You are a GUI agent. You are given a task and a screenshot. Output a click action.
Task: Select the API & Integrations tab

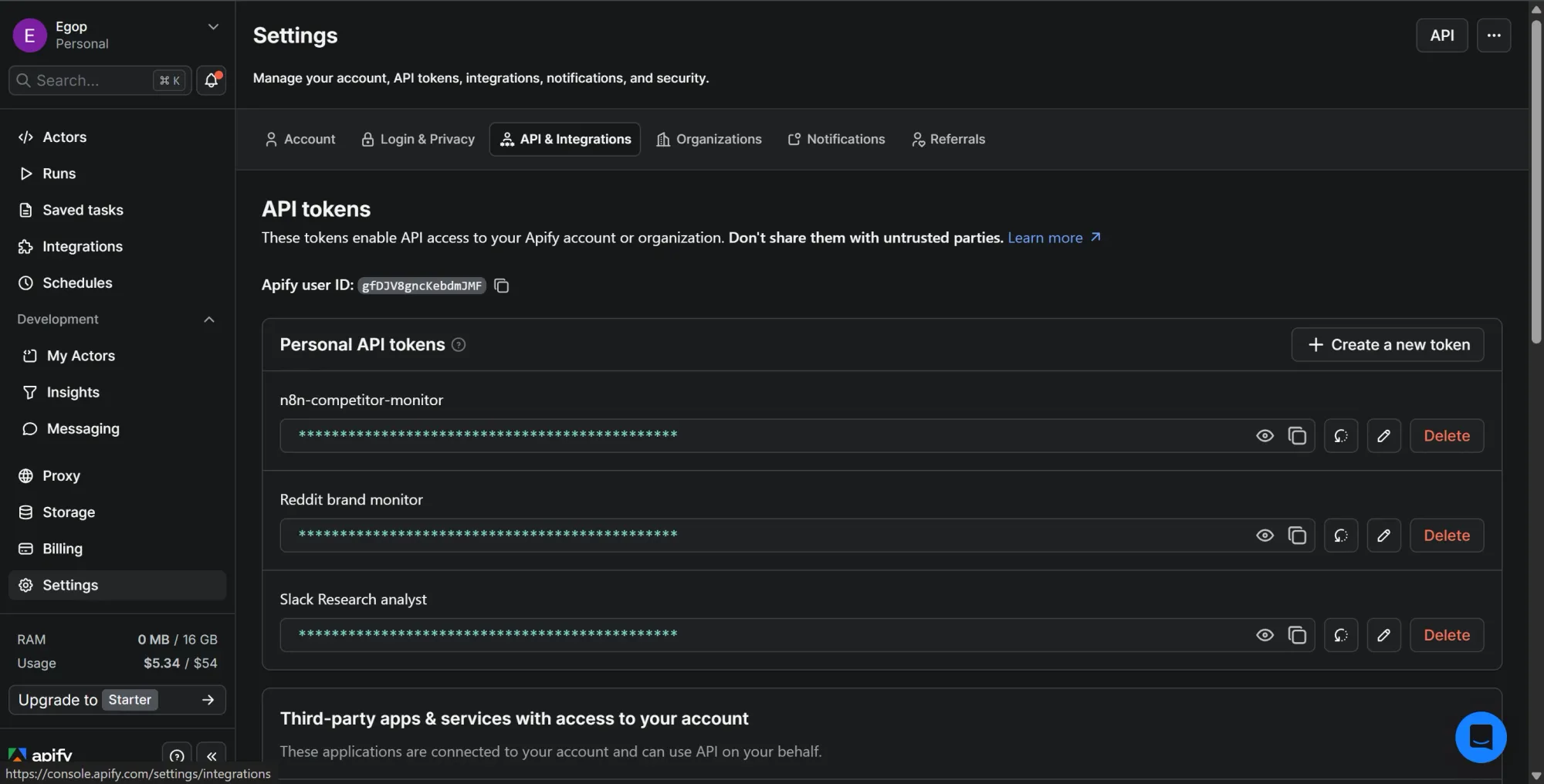565,140
